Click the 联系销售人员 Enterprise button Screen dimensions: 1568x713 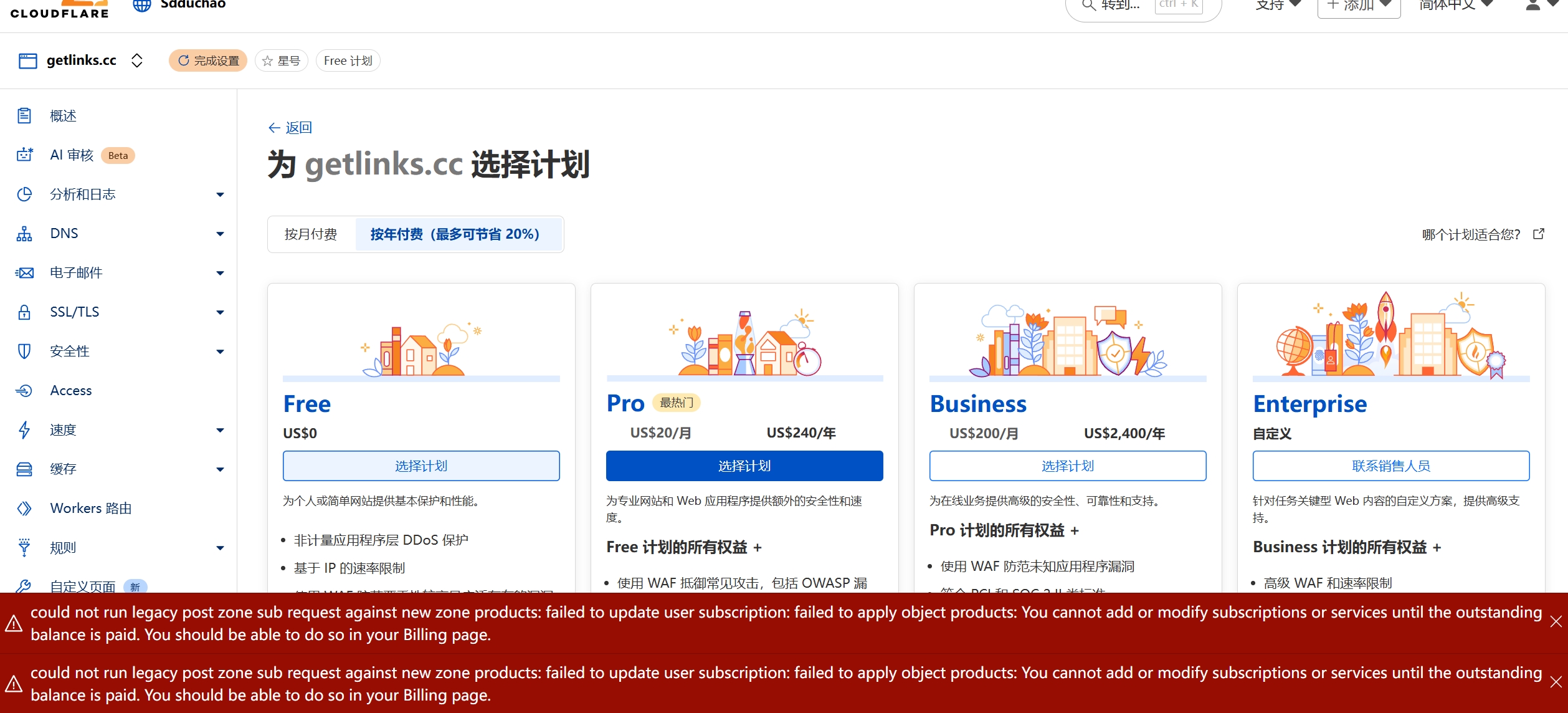1390,466
